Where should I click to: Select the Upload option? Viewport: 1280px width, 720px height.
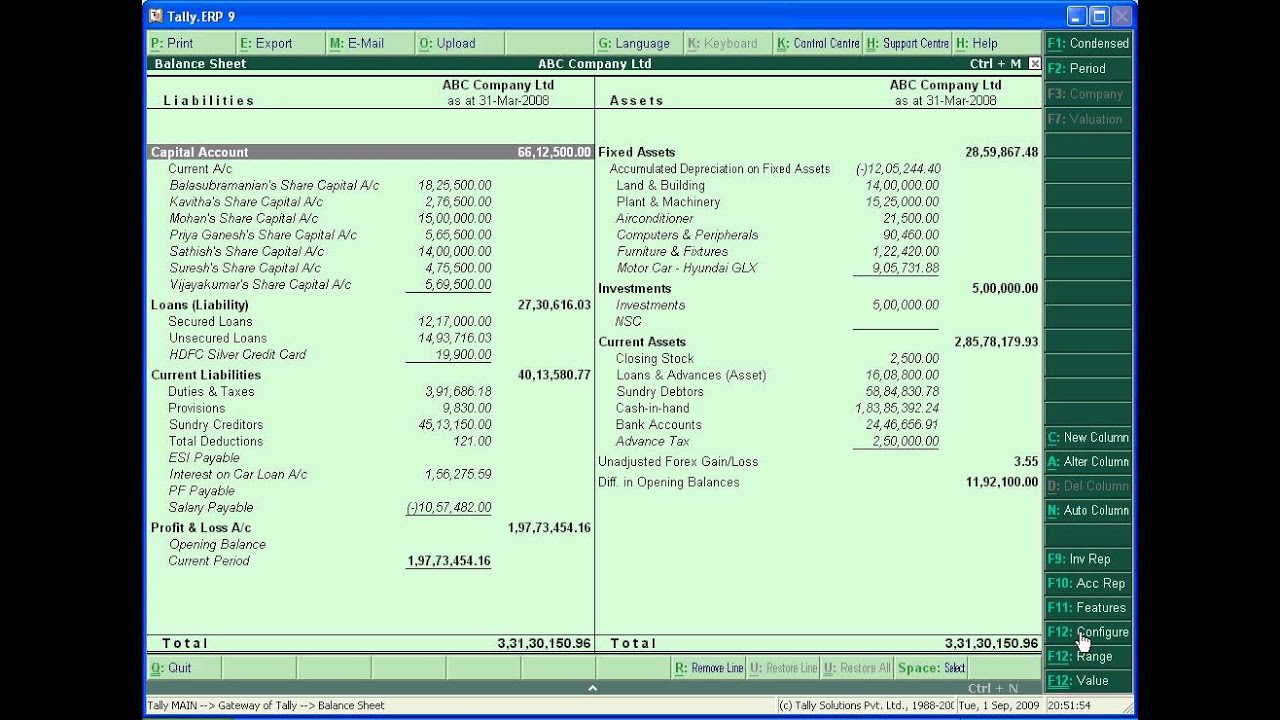click(460, 43)
